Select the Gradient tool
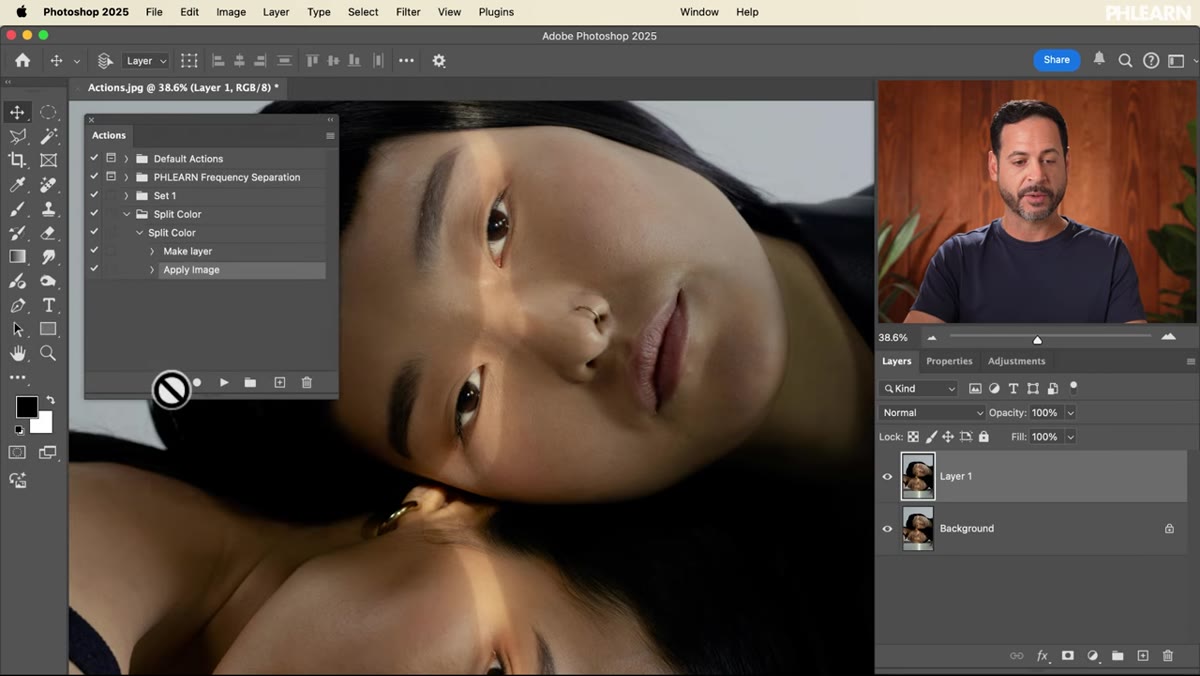The image size is (1200, 676). click(x=17, y=257)
